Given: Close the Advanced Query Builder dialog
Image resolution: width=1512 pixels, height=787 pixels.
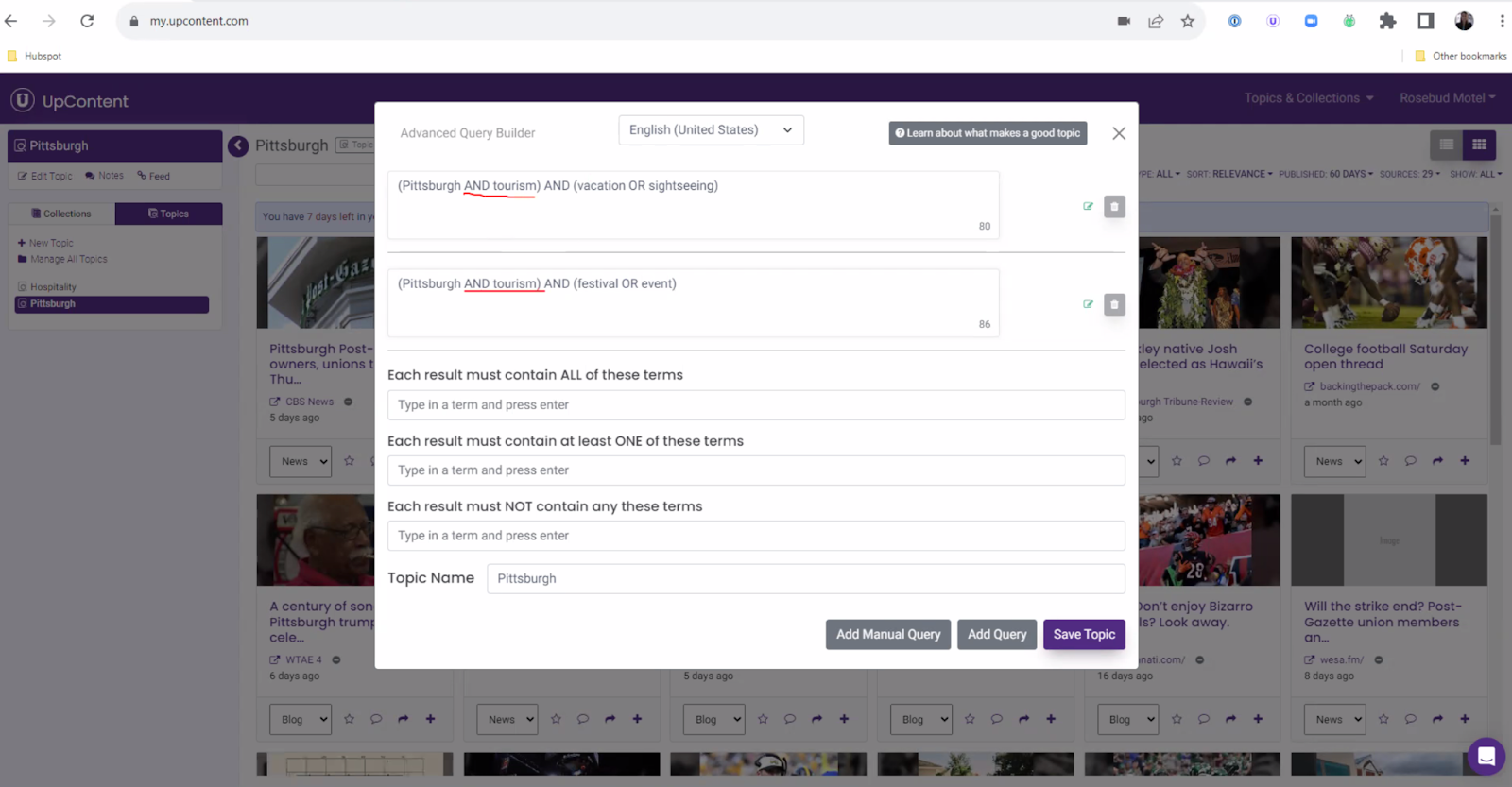Looking at the screenshot, I should [1119, 133].
